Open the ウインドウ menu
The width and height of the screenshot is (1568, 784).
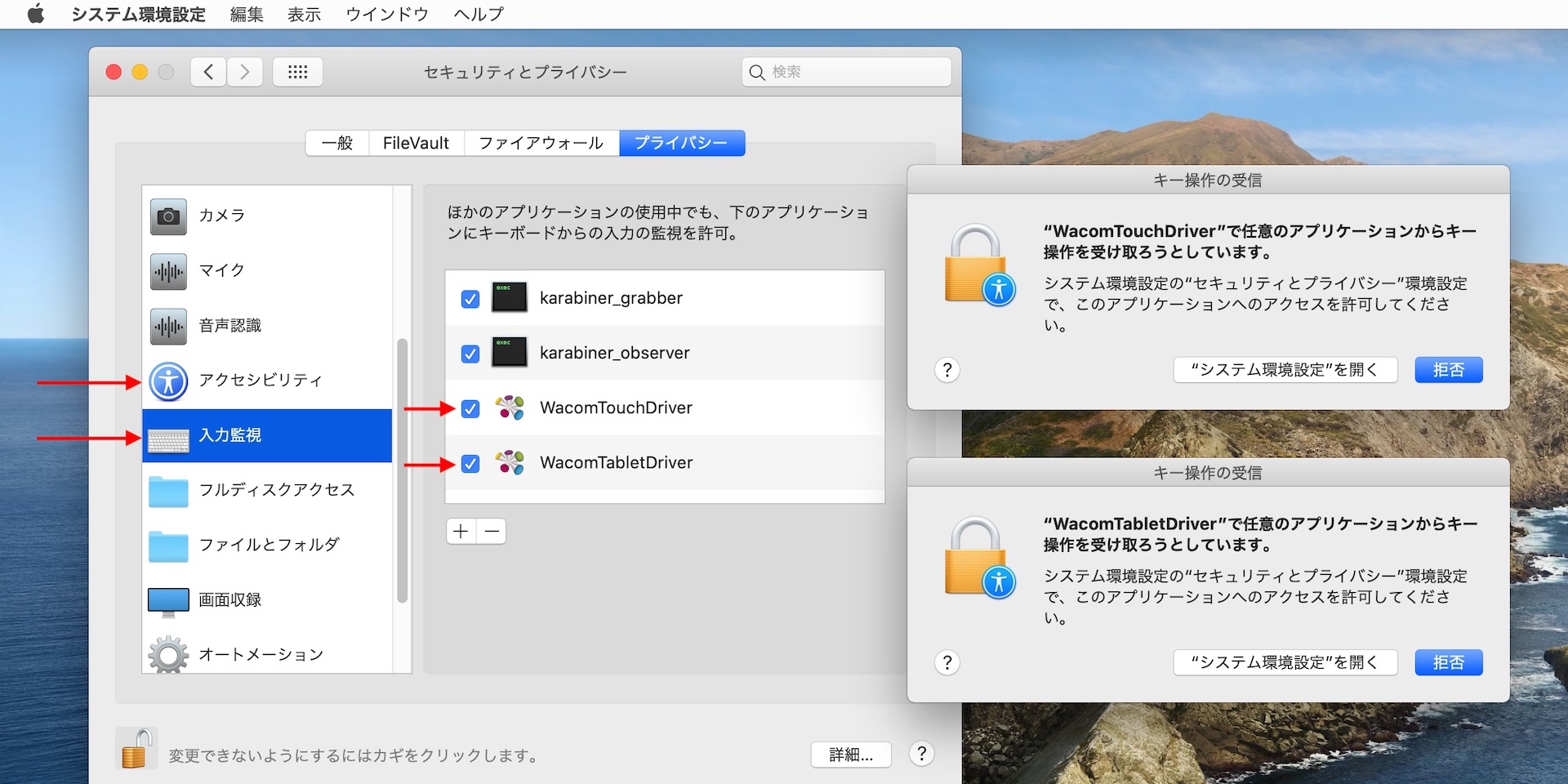[387, 15]
